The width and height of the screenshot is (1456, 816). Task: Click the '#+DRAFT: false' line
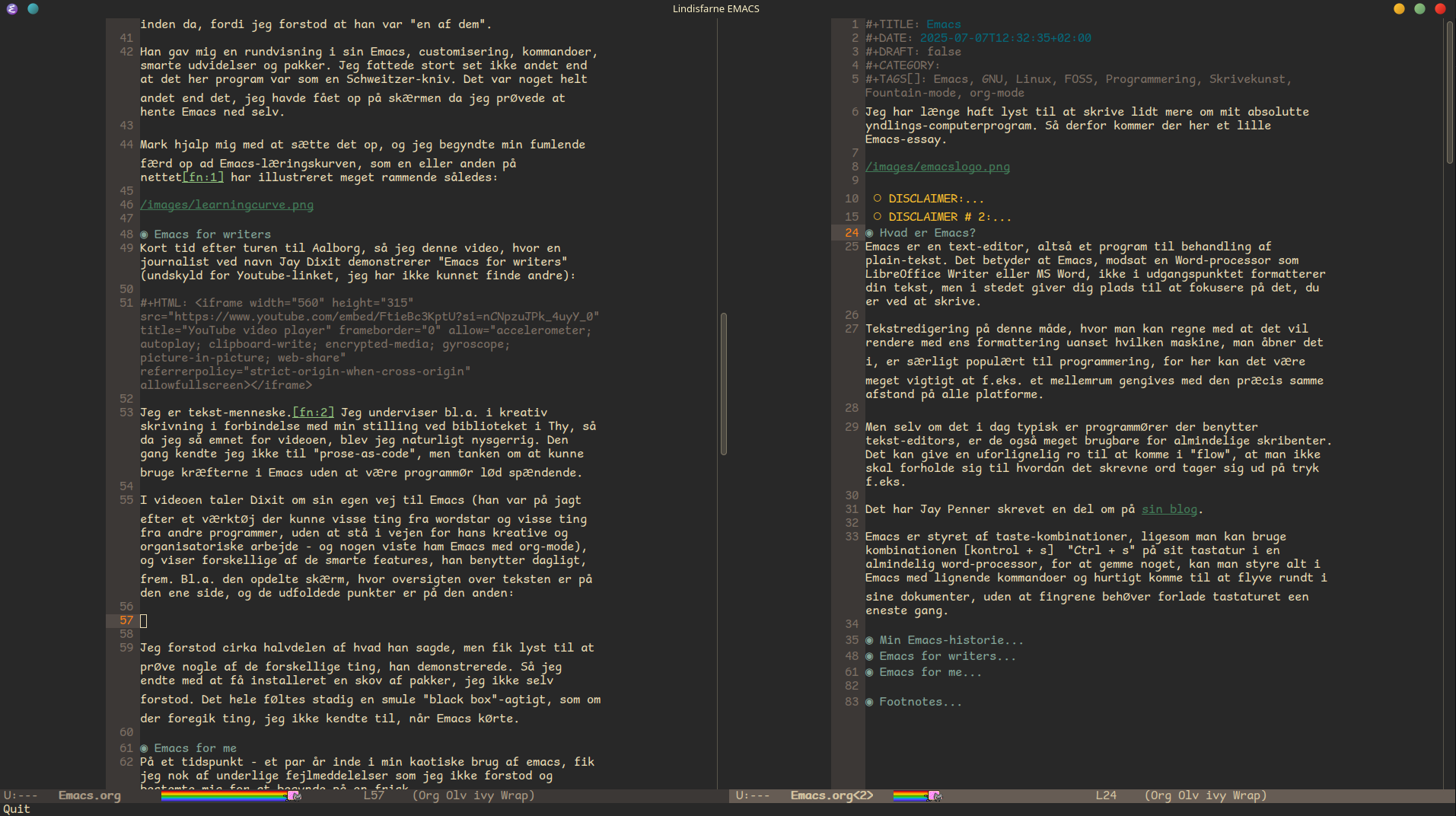[x=913, y=52]
